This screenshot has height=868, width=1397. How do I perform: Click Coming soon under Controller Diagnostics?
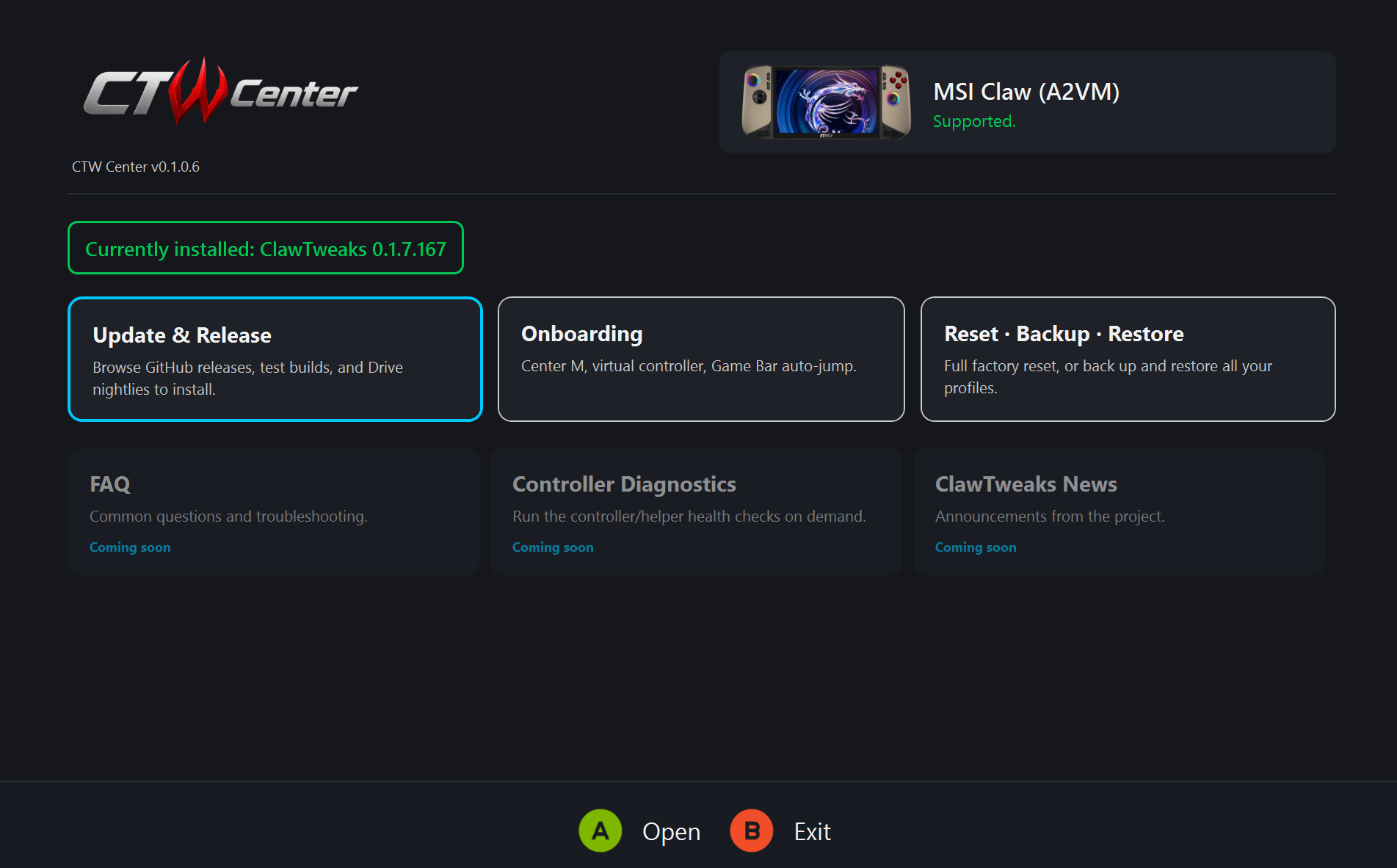[x=553, y=547]
